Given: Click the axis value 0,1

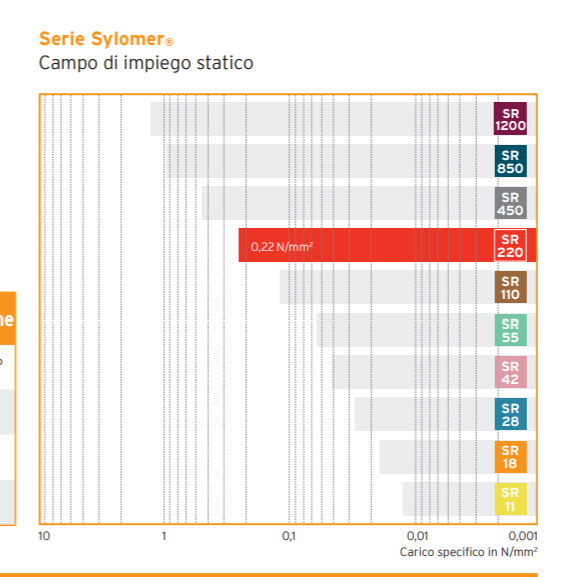Looking at the screenshot, I should 289,536.
